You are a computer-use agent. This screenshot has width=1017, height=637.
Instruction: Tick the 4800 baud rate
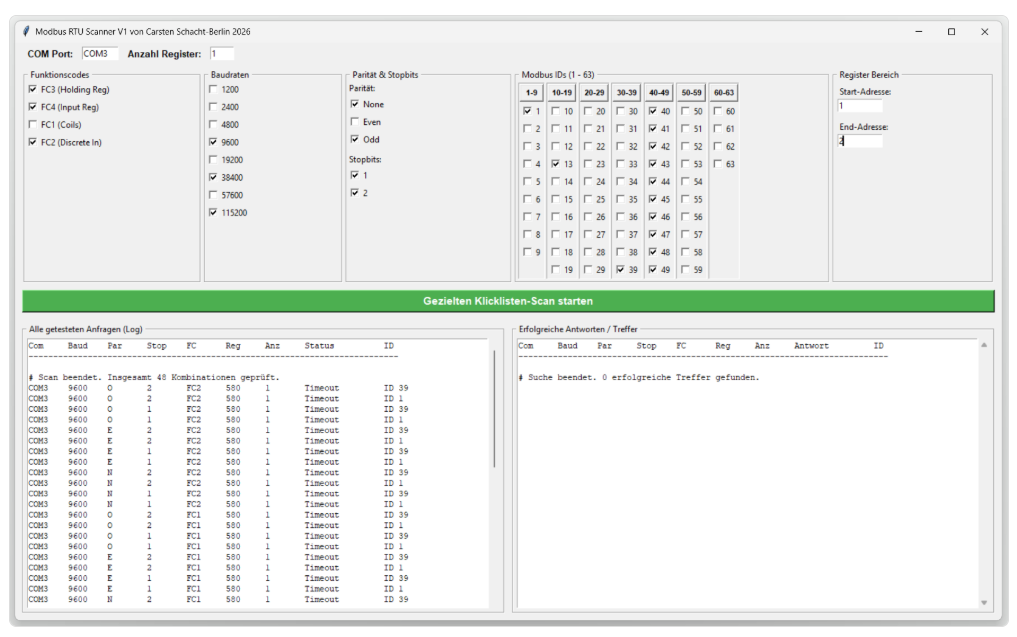[x=213, y=125]
